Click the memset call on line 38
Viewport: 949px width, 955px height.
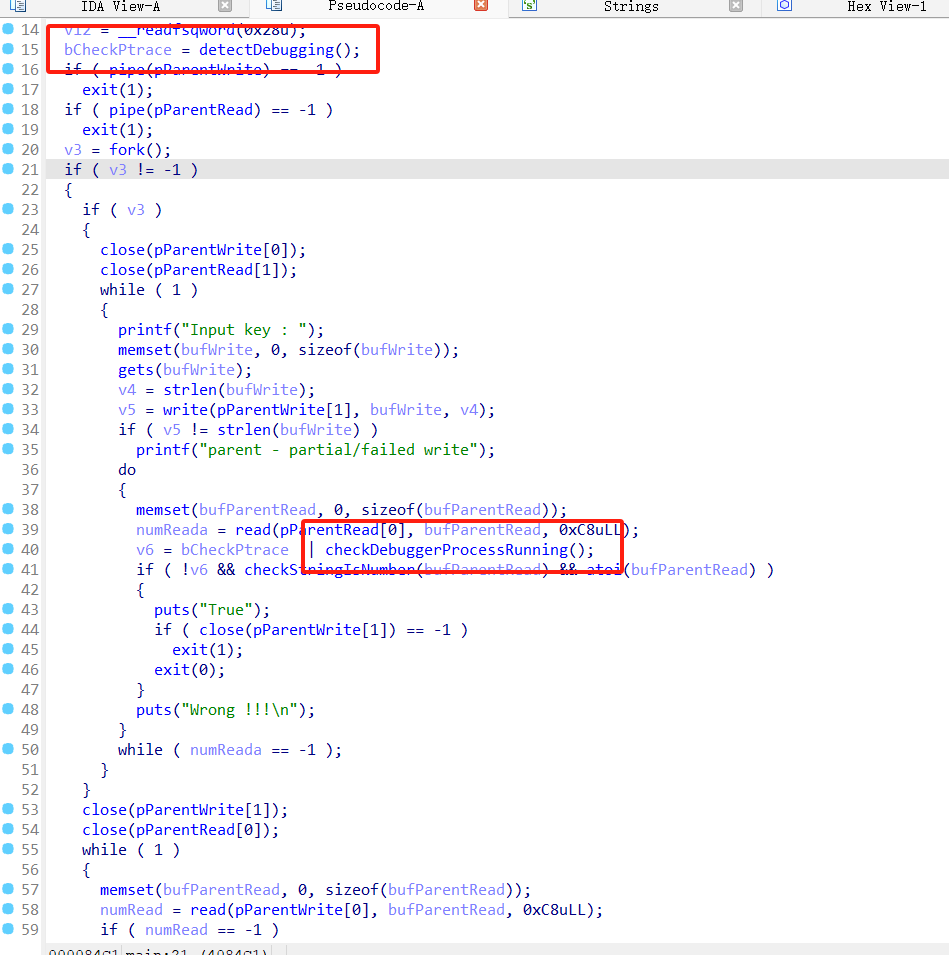pyautogui.click(x=163, y=510)
